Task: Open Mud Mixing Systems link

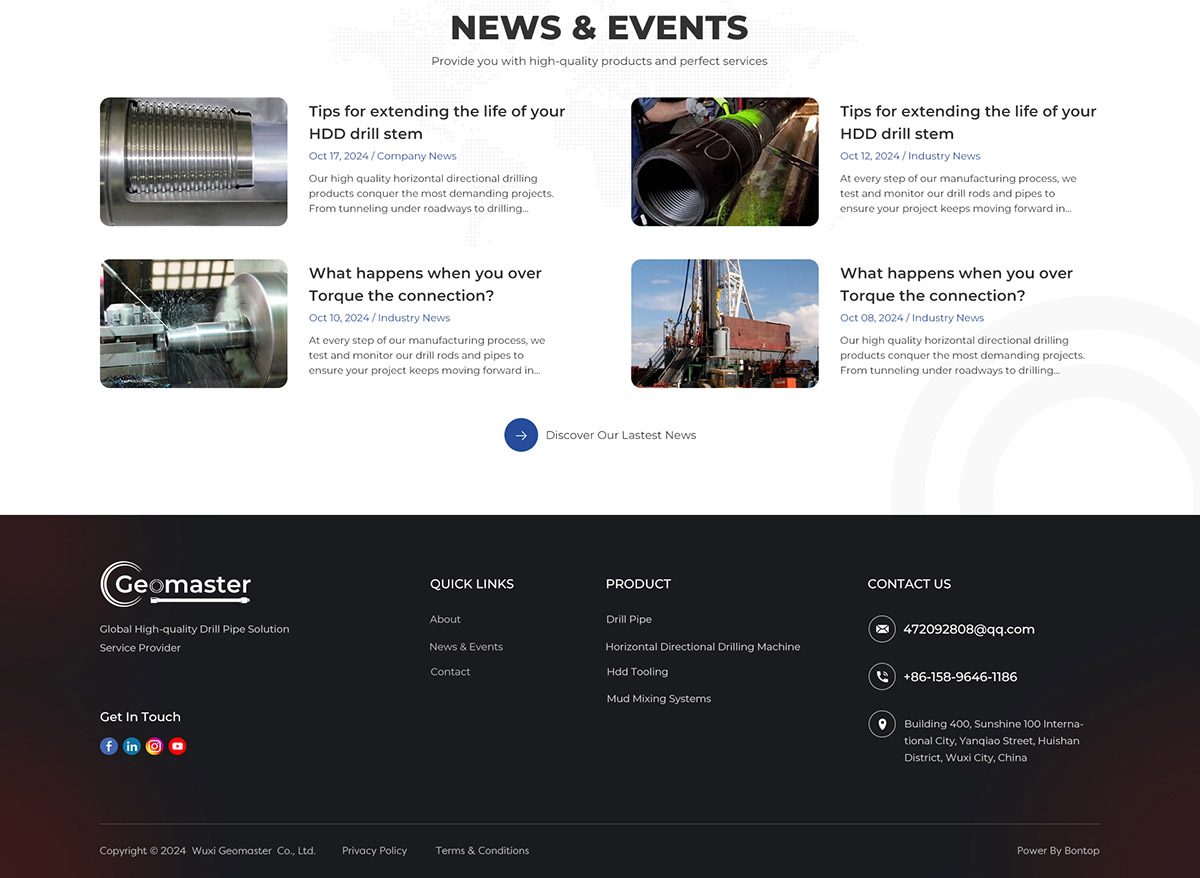Action: coord(659,699)
